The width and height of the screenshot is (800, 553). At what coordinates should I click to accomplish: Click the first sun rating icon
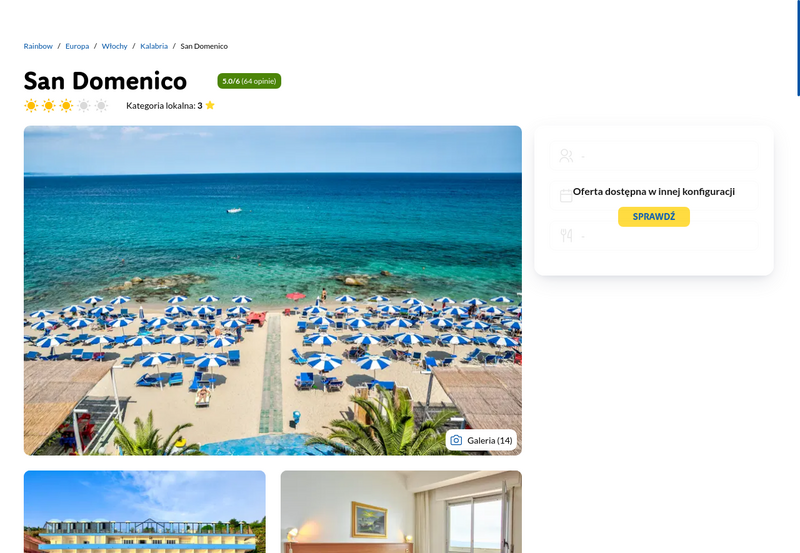31,106
